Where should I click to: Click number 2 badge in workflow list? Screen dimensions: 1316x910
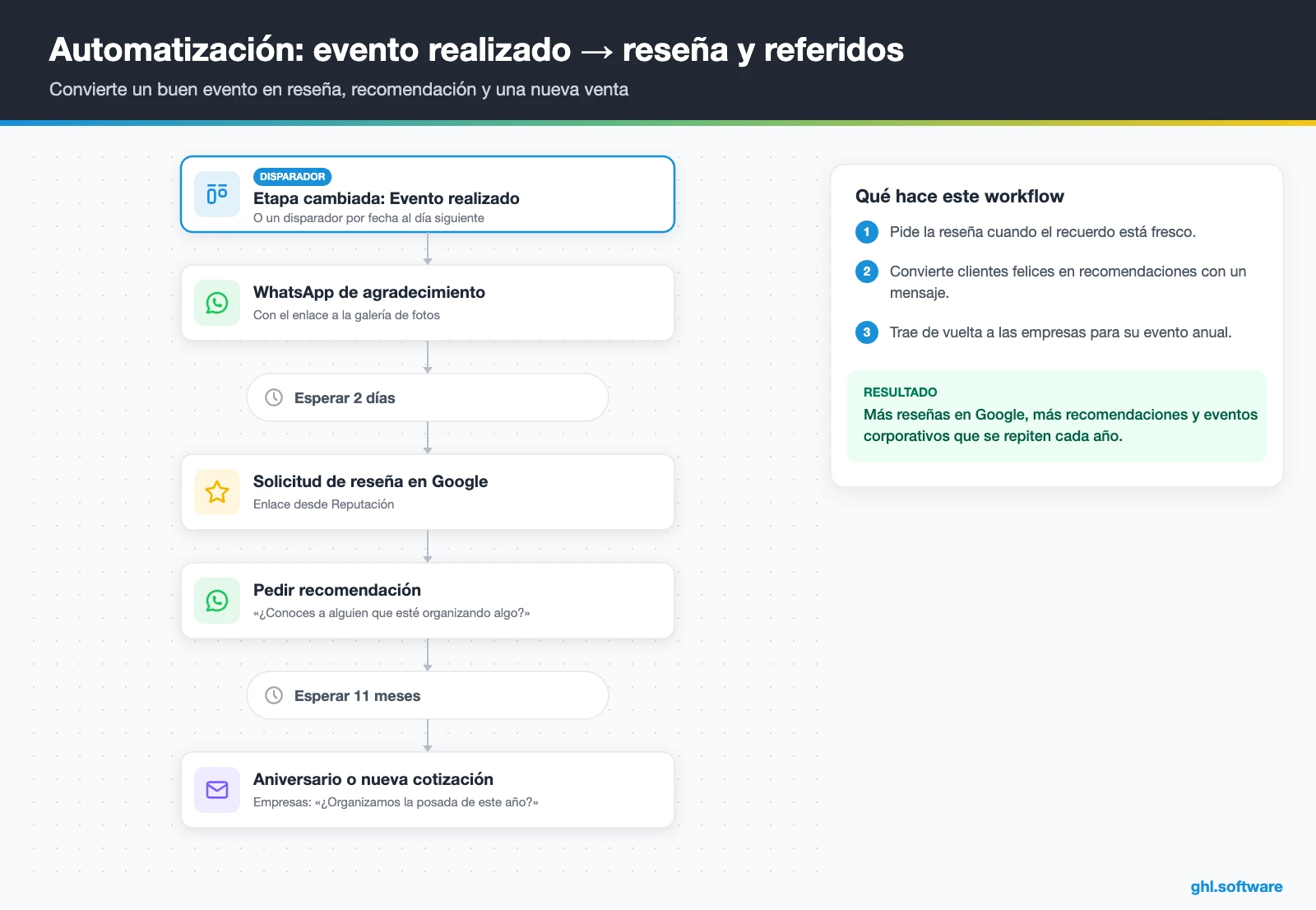coord(867,272)
